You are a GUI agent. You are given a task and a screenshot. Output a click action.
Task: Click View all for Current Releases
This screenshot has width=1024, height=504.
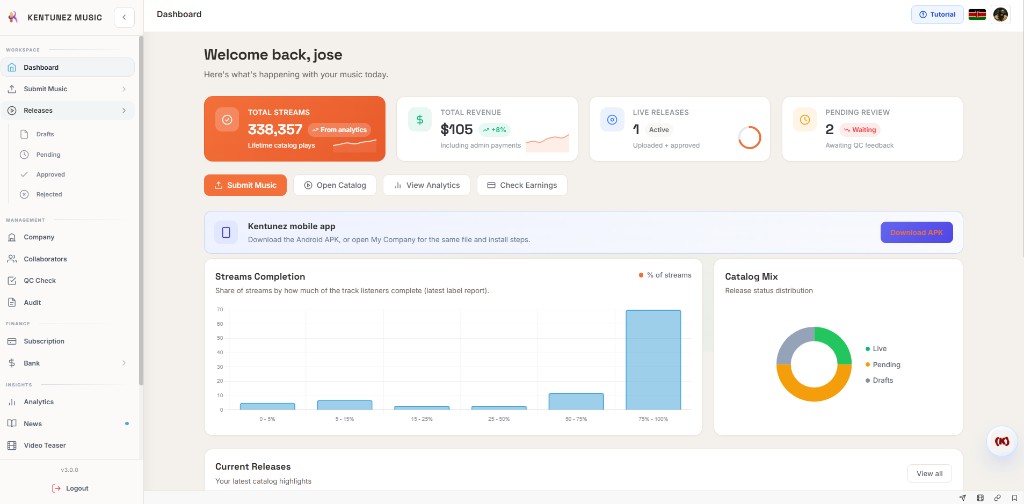pos(929,473)
